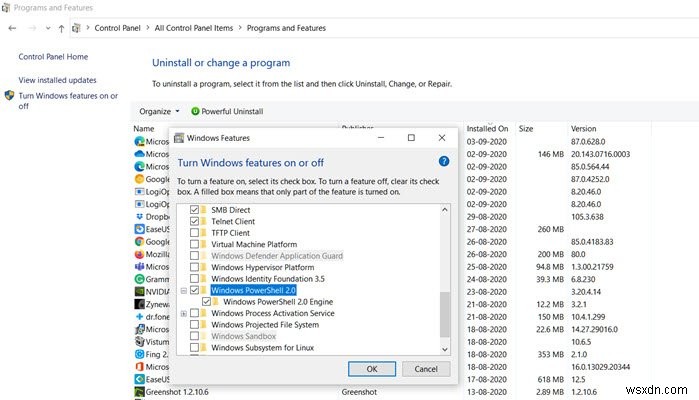Click the Windows Features help question-mark icon

444,161
